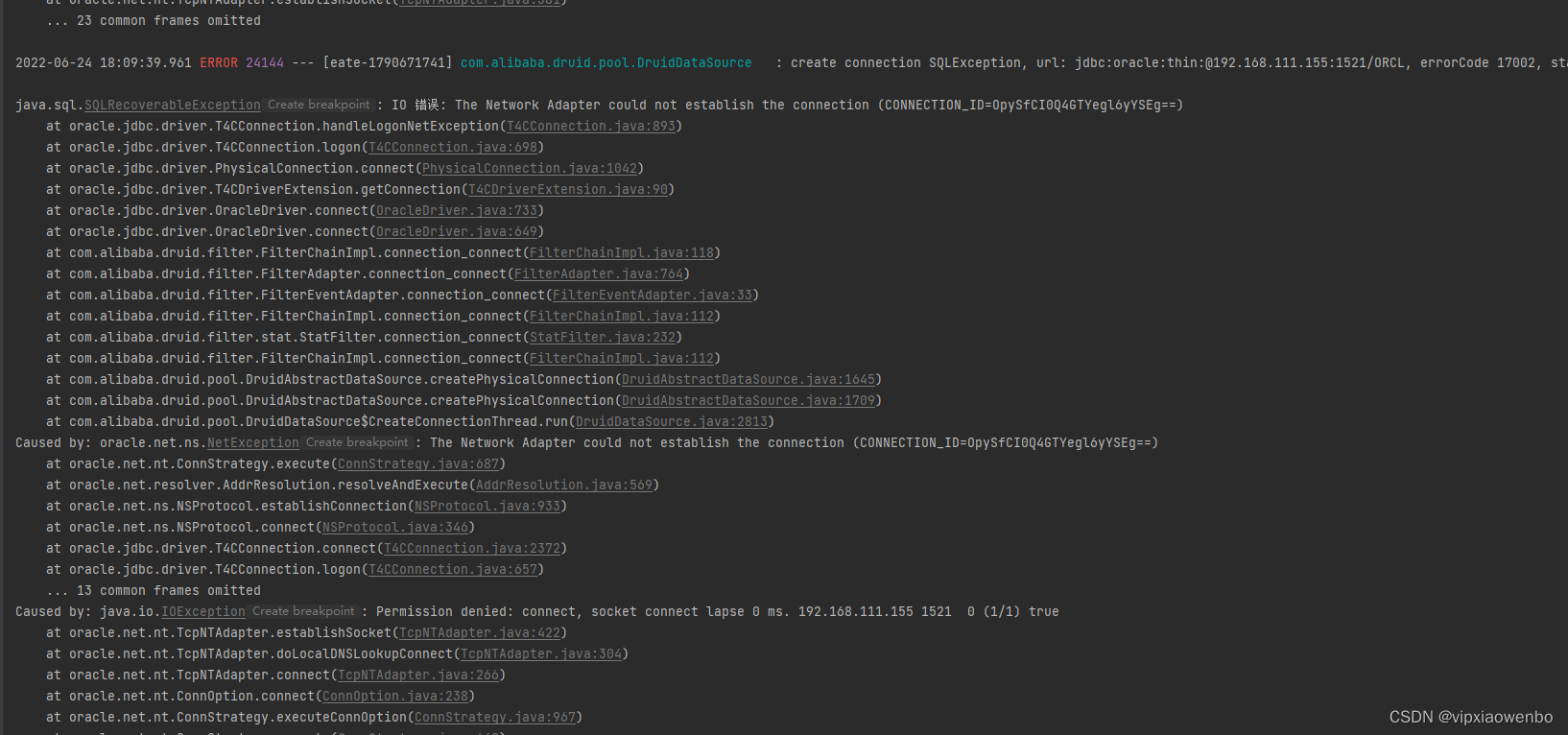Click the process id 24144

(x=265, y=63)
